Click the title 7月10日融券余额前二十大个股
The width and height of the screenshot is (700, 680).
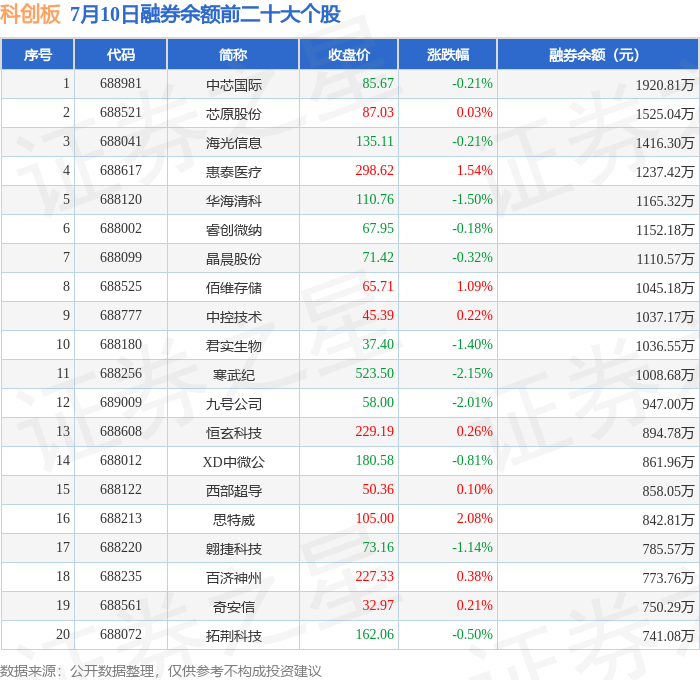205,14
